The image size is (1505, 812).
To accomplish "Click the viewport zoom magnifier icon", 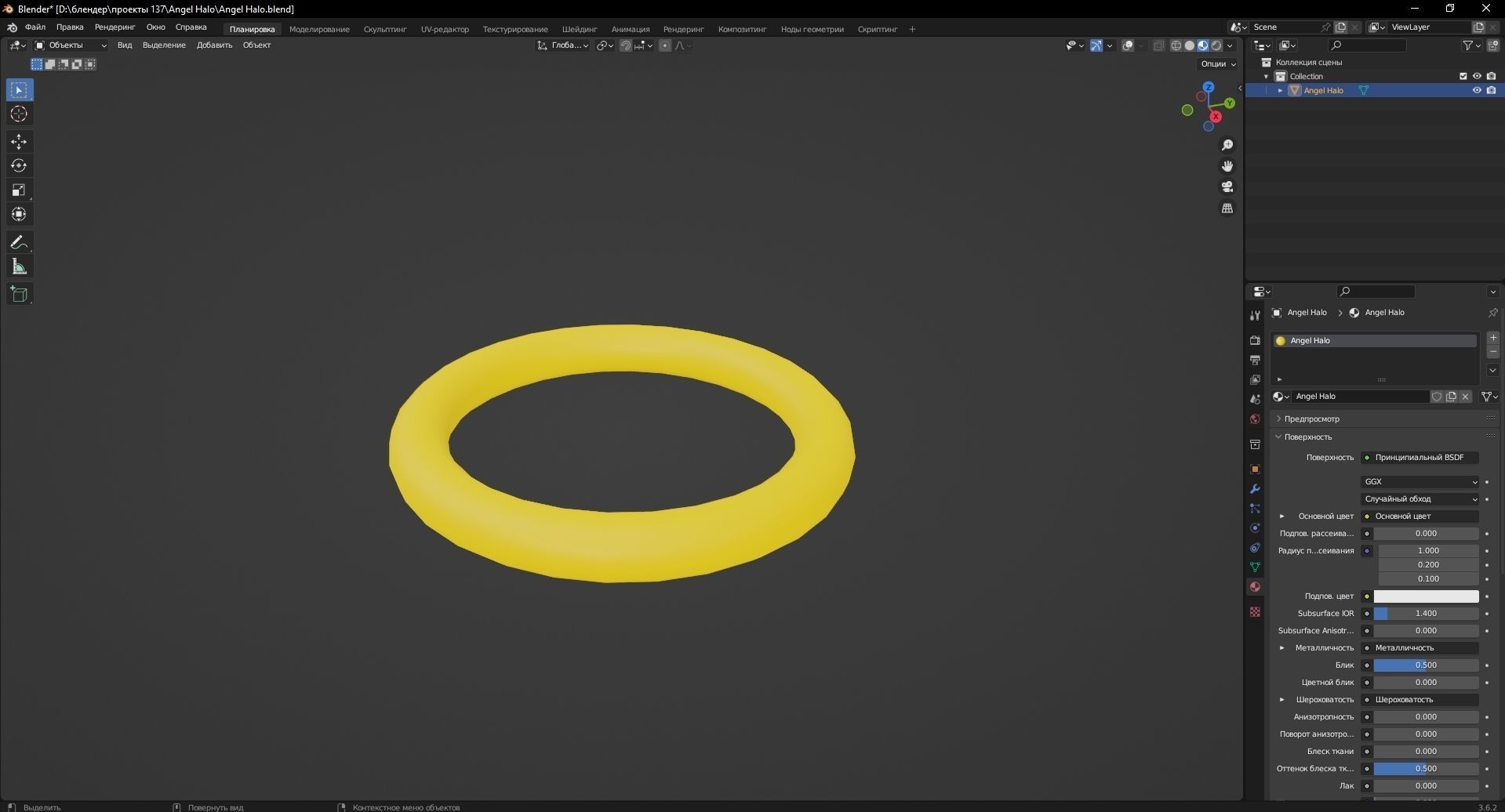I will coord(1227,146).
